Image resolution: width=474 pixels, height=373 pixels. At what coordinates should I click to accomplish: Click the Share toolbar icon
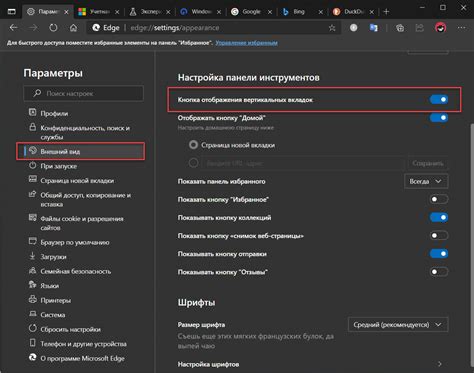(420, 28)
